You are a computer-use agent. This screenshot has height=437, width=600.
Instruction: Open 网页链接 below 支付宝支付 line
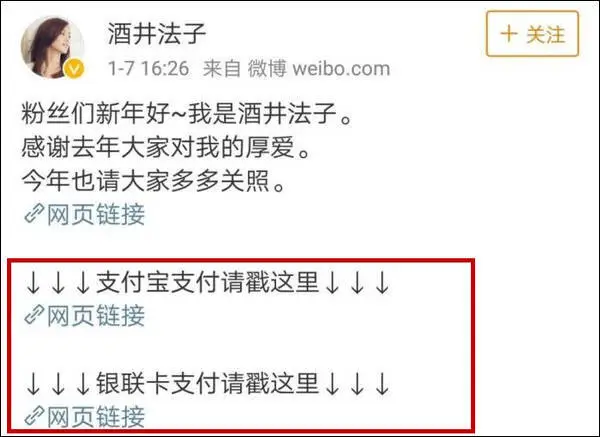(85, 316)
